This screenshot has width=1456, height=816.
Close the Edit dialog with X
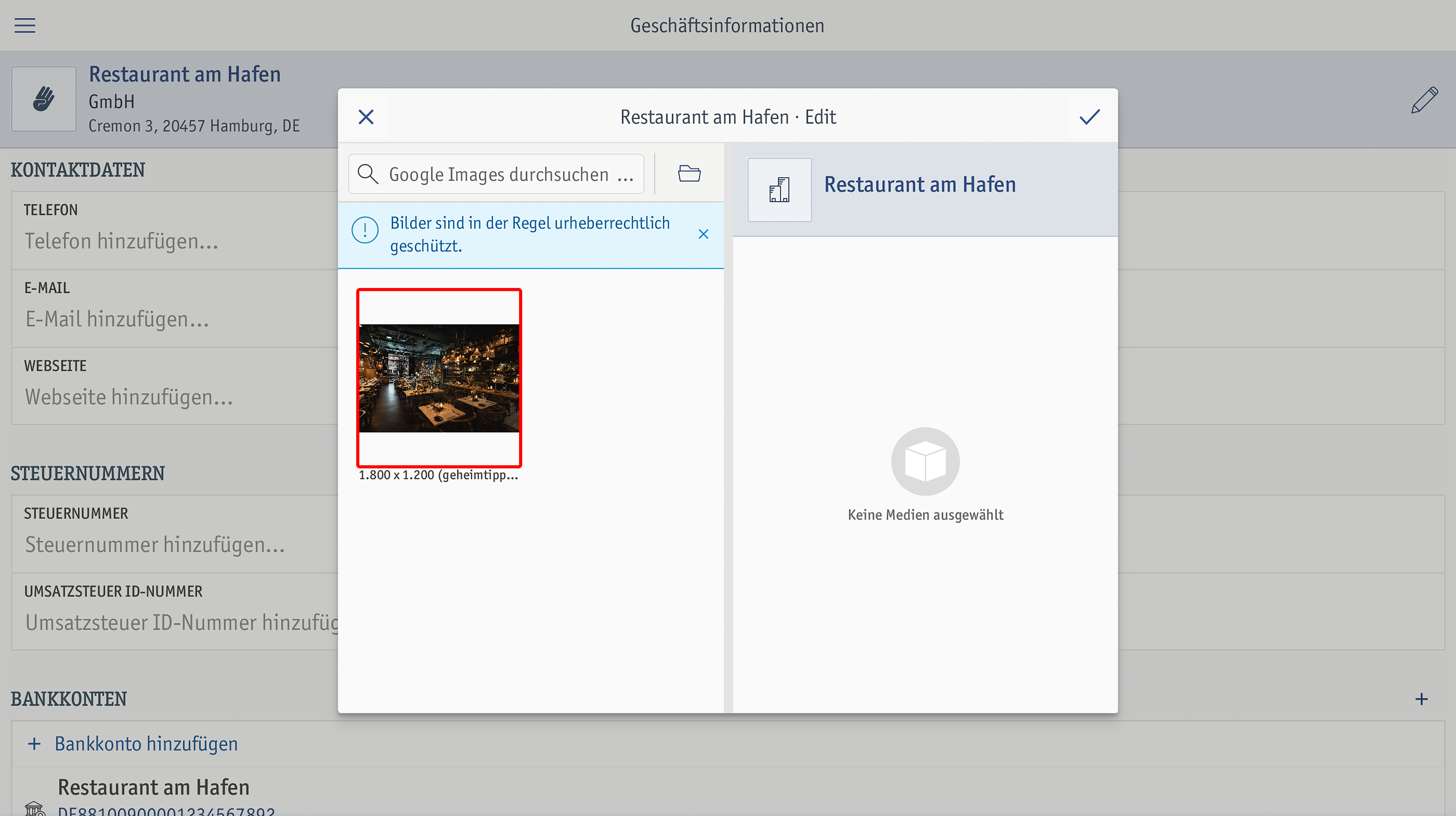(366, 117)
